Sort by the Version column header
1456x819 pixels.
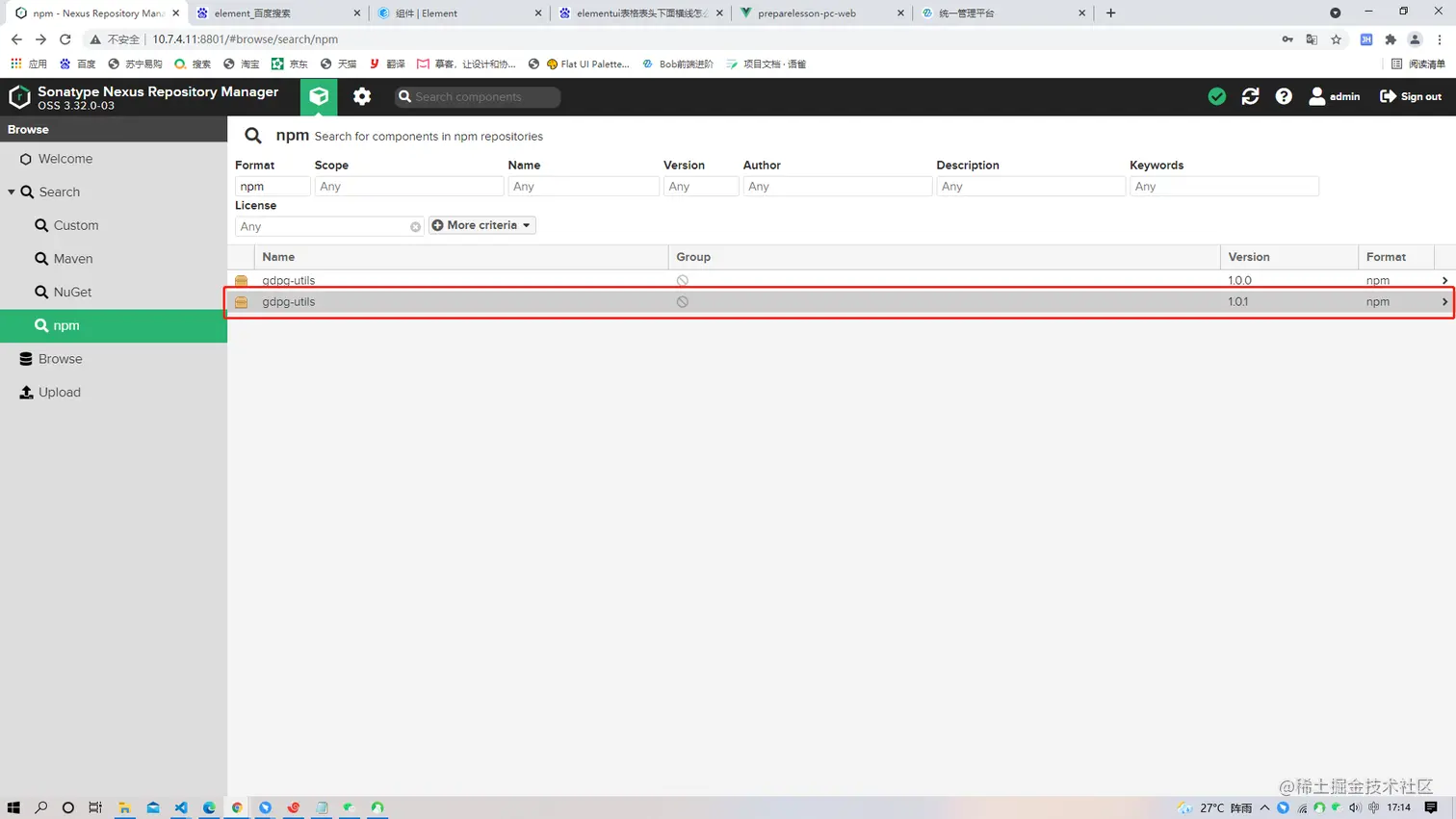tap(1289, 257)
